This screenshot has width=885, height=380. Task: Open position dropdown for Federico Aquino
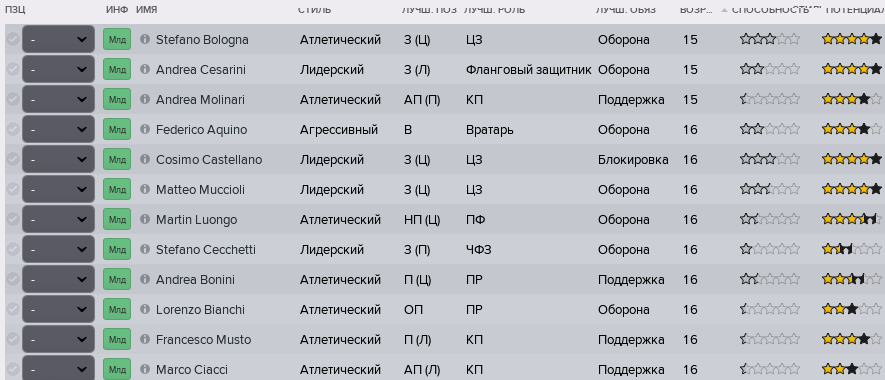click(x=58, y=129)
